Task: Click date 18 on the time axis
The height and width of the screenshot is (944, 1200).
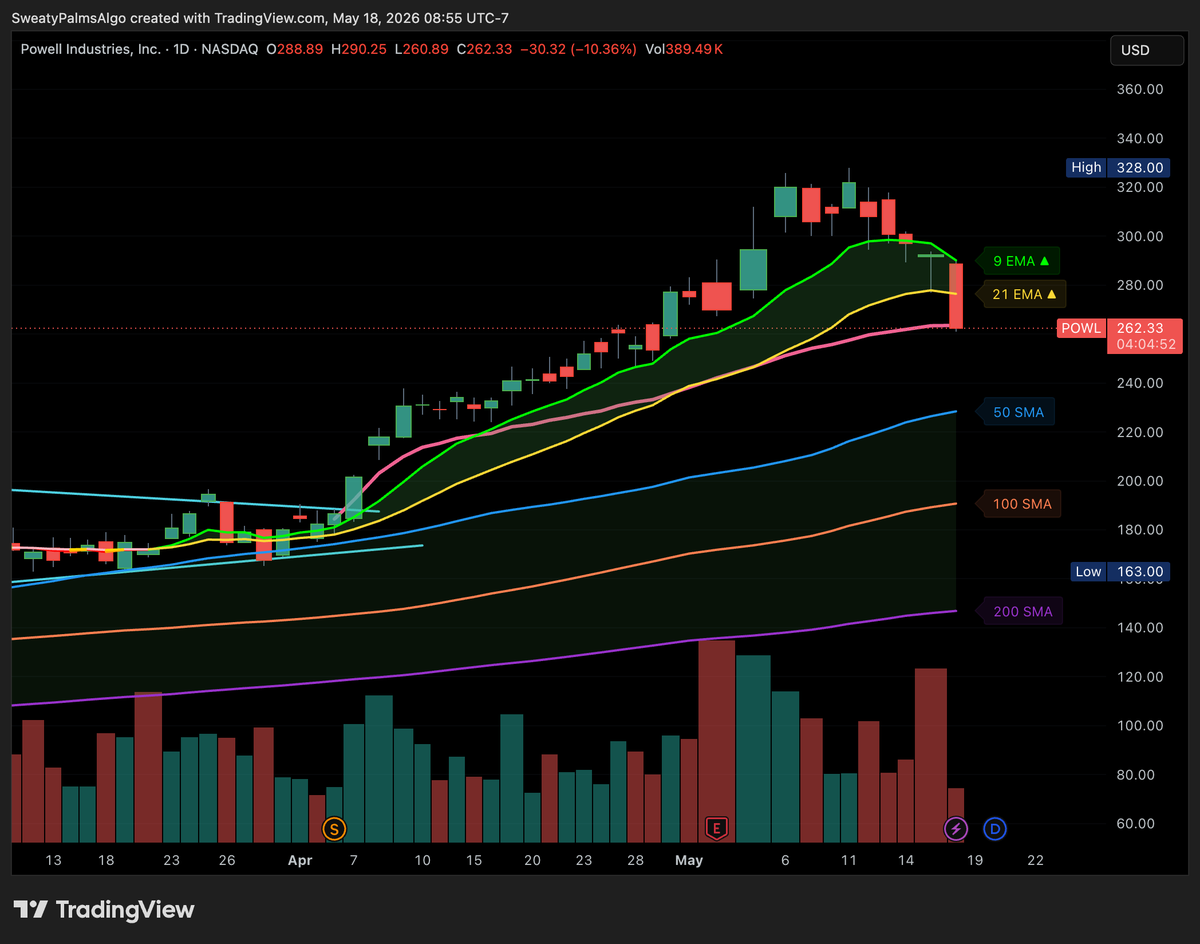Action: [106, 860]
